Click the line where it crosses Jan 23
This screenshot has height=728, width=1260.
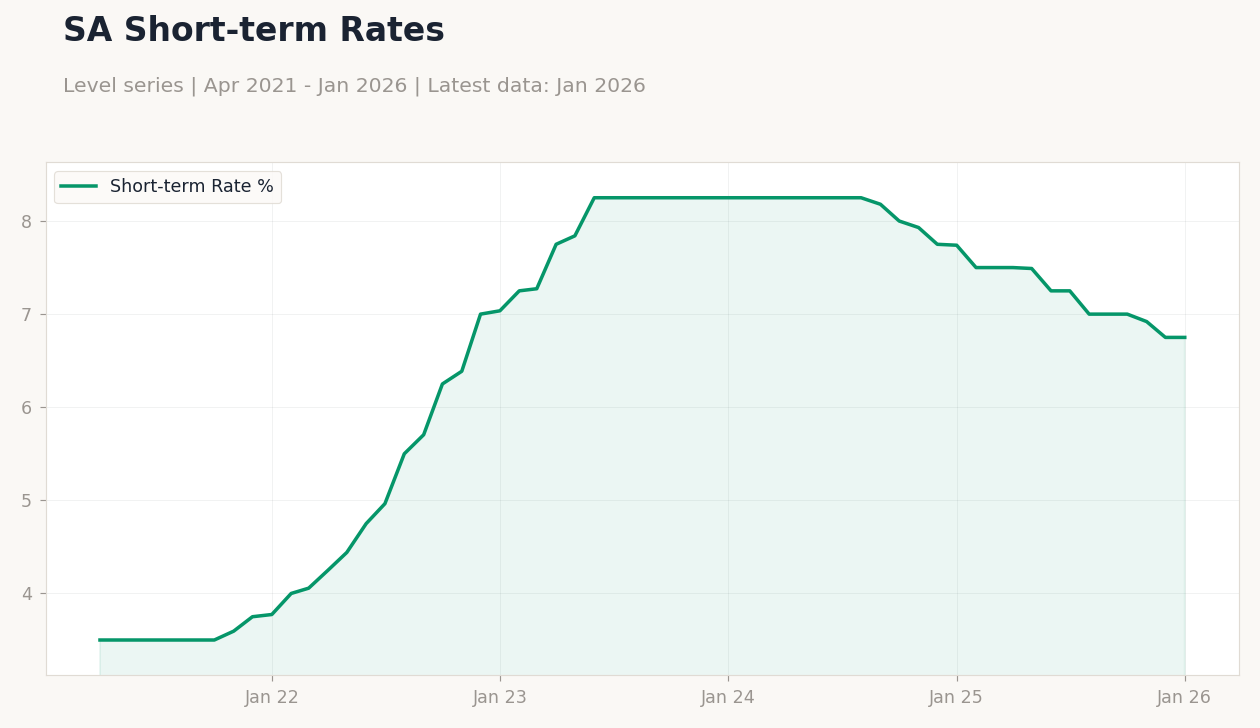tap(500, 311)
